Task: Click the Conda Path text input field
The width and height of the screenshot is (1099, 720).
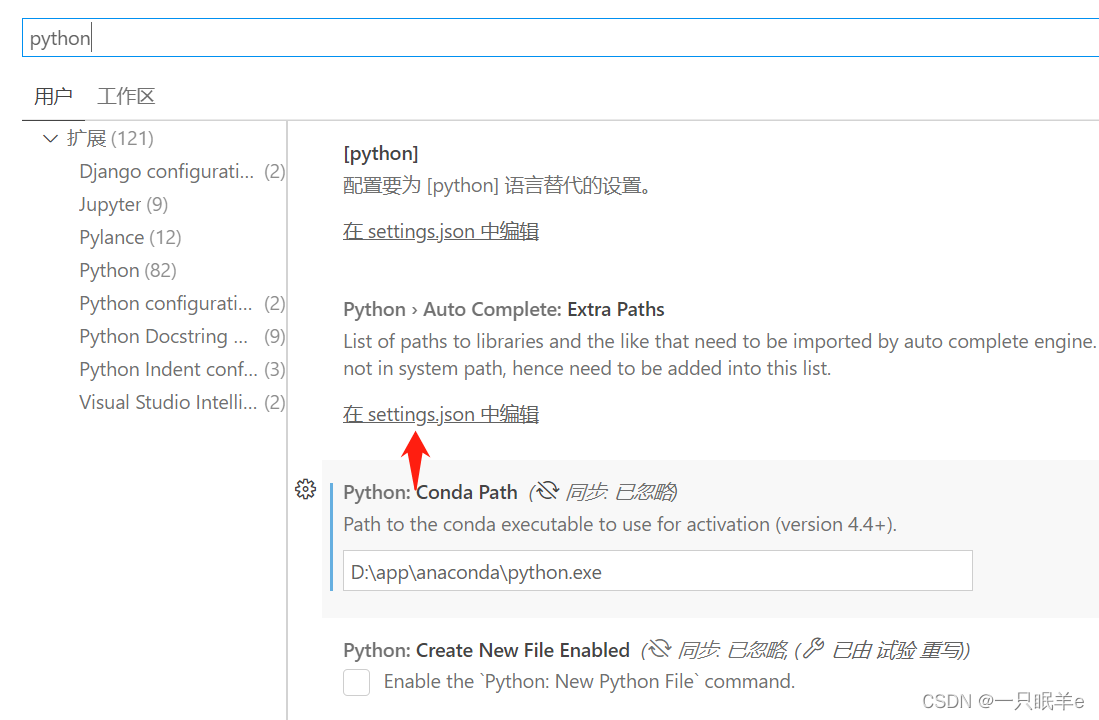Action: click(x=656, y=570)
